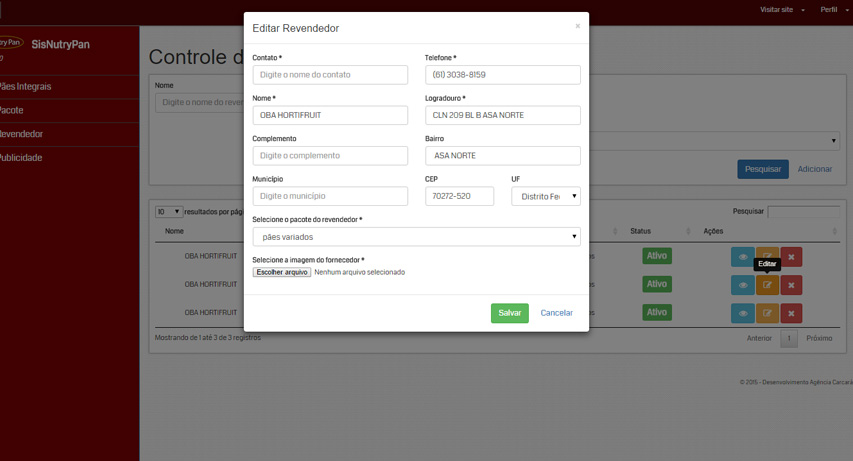The image size is (853, 461).
Task: Open Pacote in the sidebar
Action: click(x=70, y=110)
